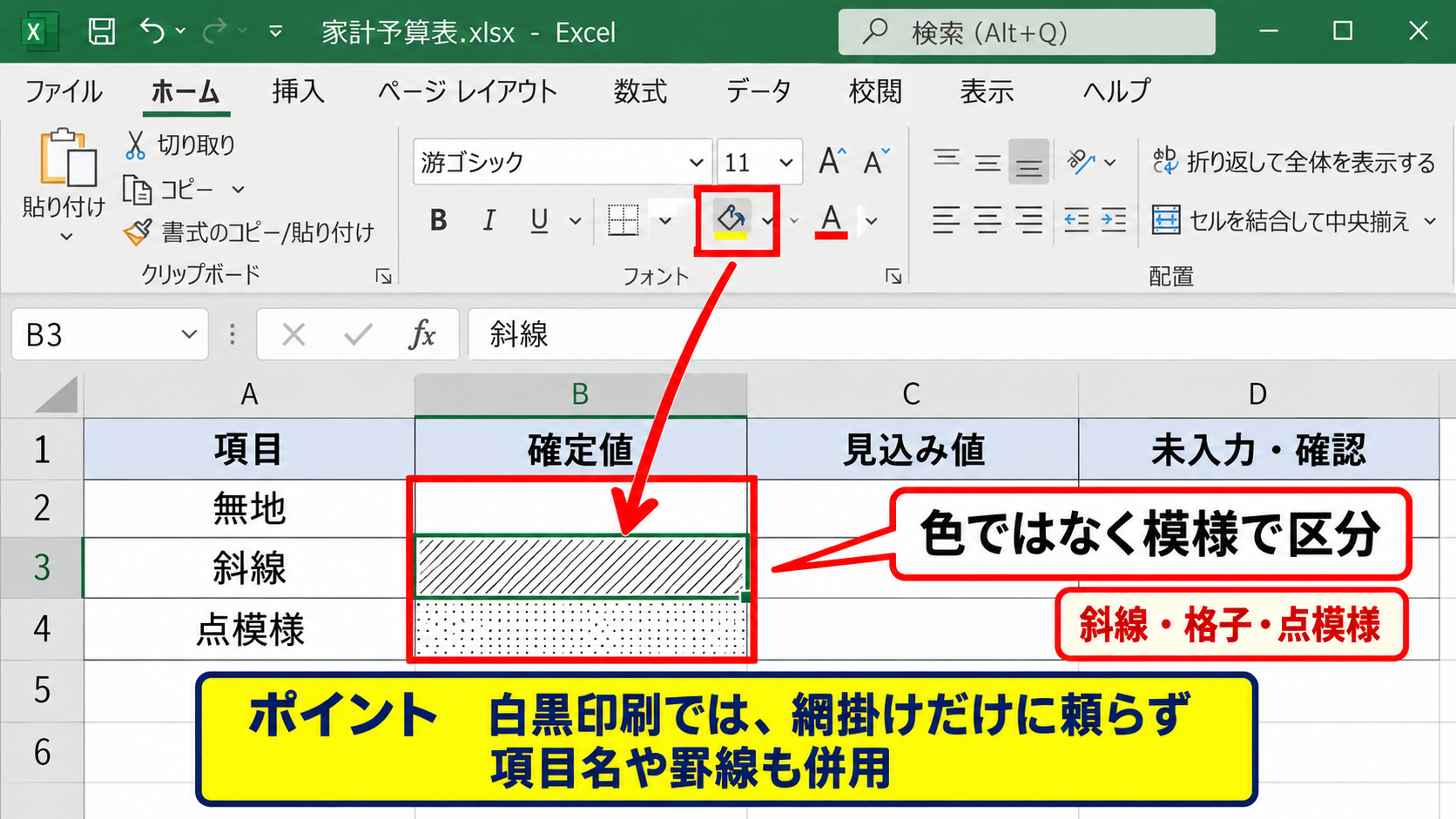Open the font color dropdown arrow
This screenshot has width=1456, height=819.
coord(871,221)
